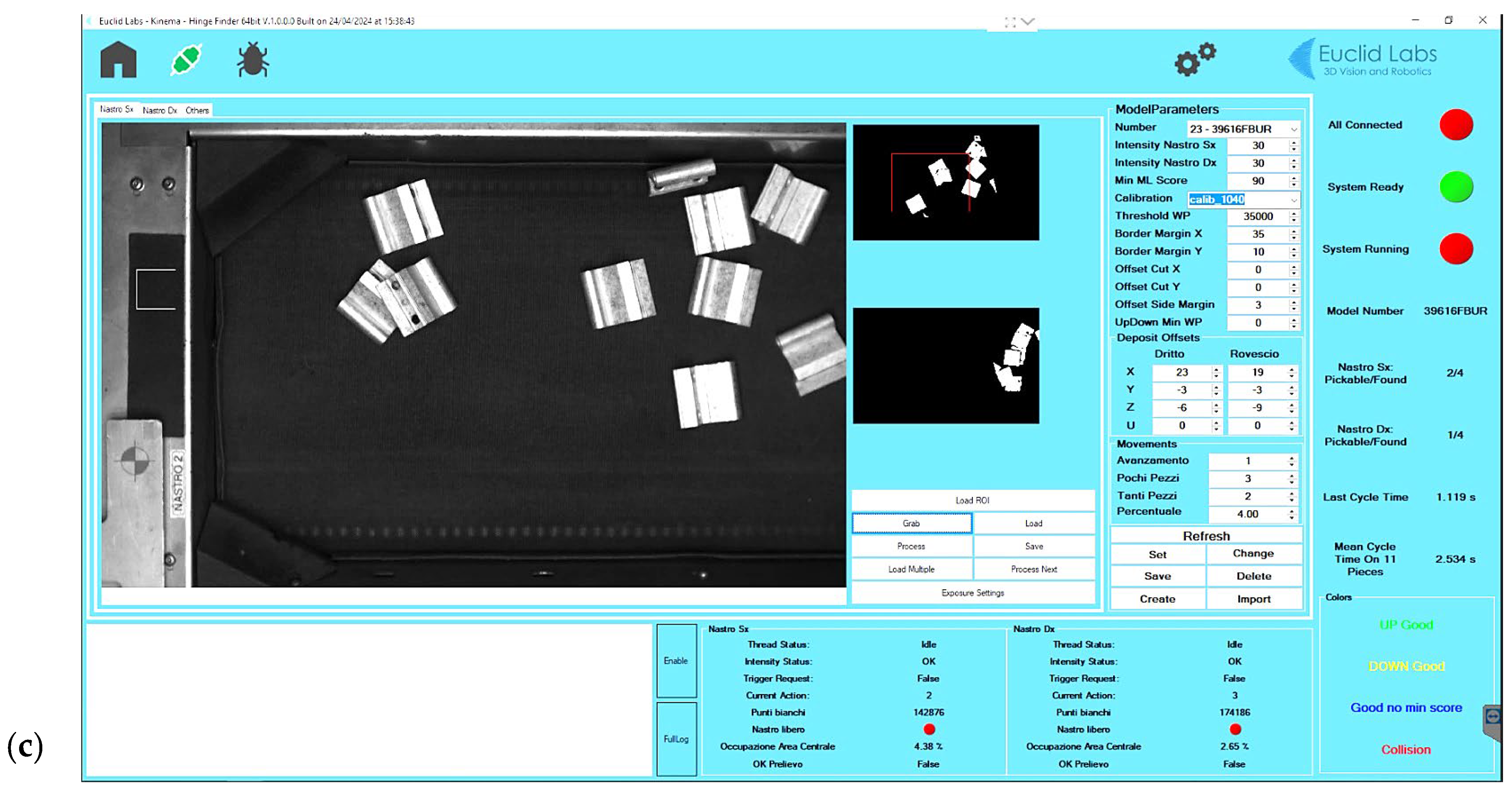Expand the model Number dropdown
The image size is (1512, 790).
click(x=1294, y=129)
